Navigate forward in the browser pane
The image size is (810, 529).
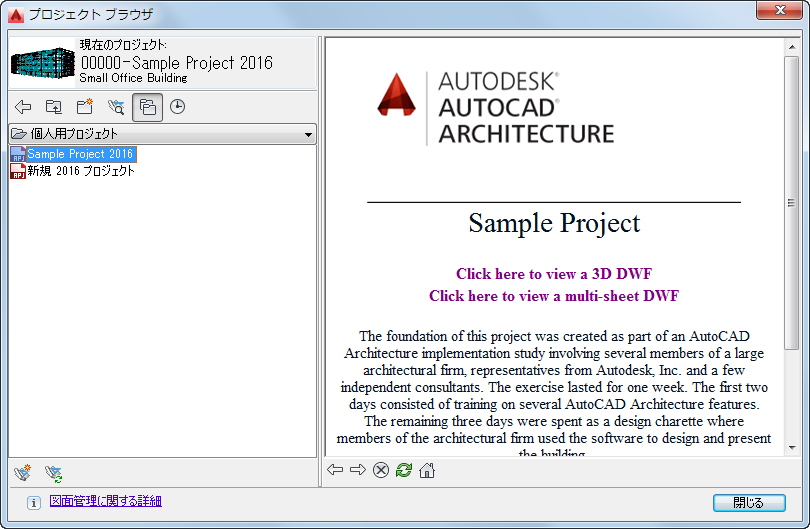(358, 470)
